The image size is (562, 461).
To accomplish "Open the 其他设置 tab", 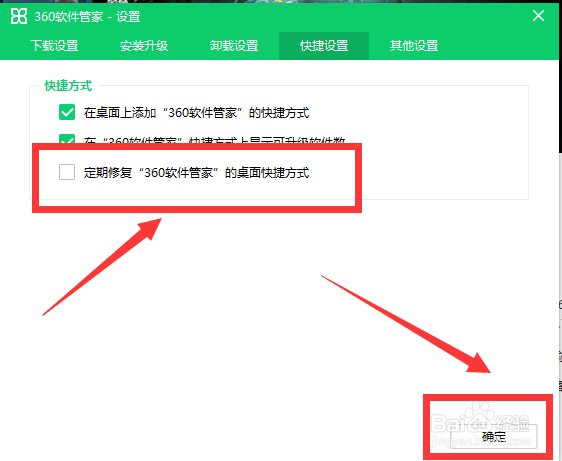I will (414, 46).
